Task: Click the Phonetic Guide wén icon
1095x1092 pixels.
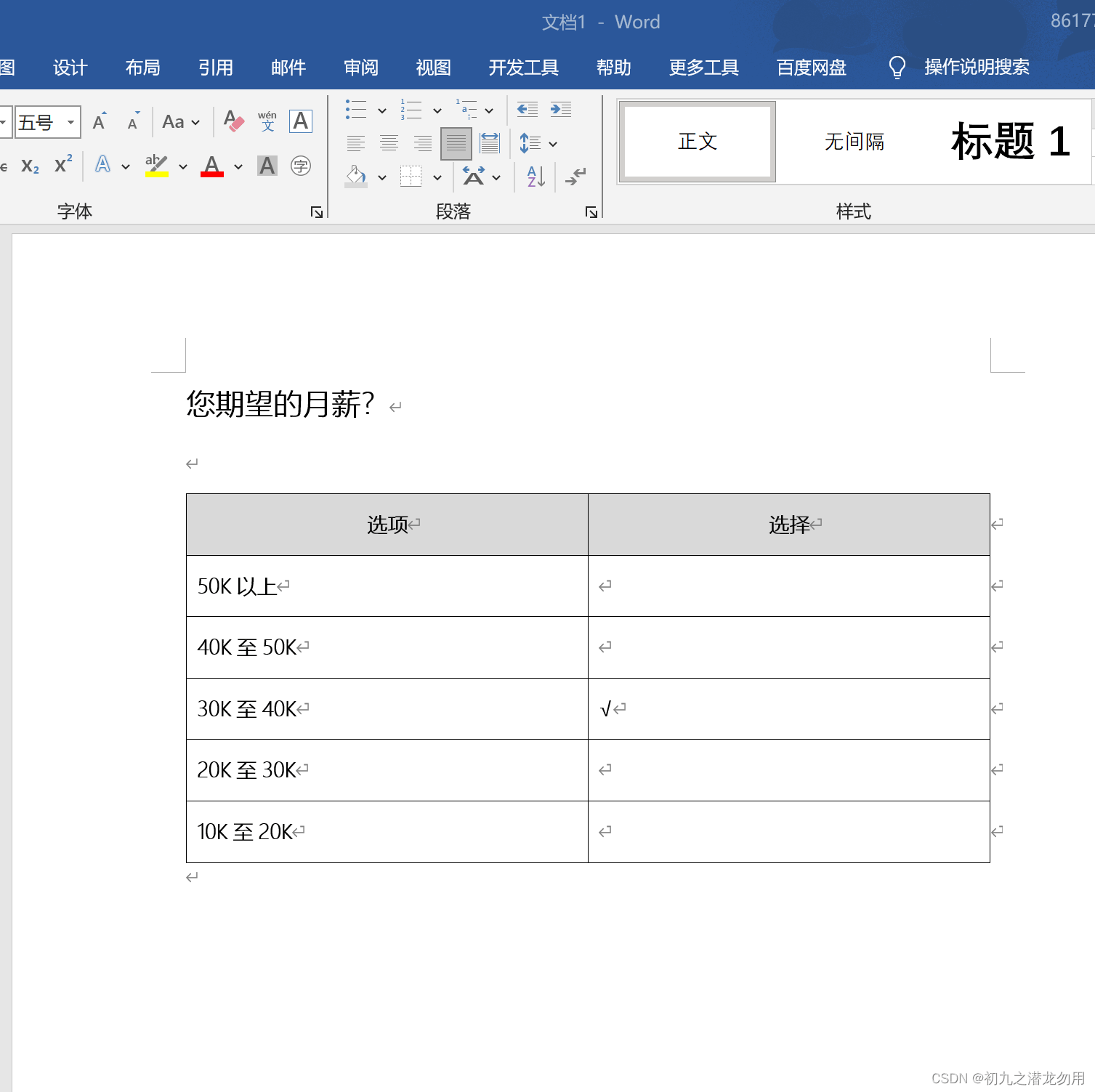Action: tap(267, 121)
